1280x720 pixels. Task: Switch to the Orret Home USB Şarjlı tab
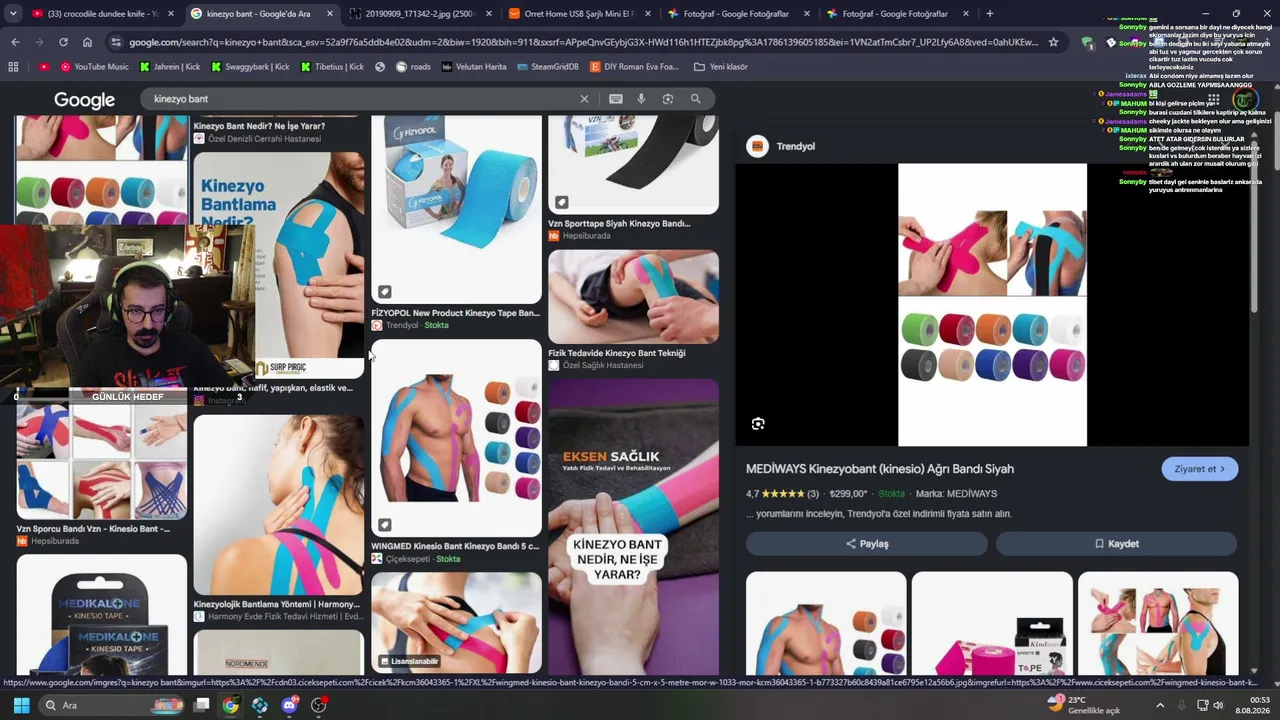pos(580,14)
